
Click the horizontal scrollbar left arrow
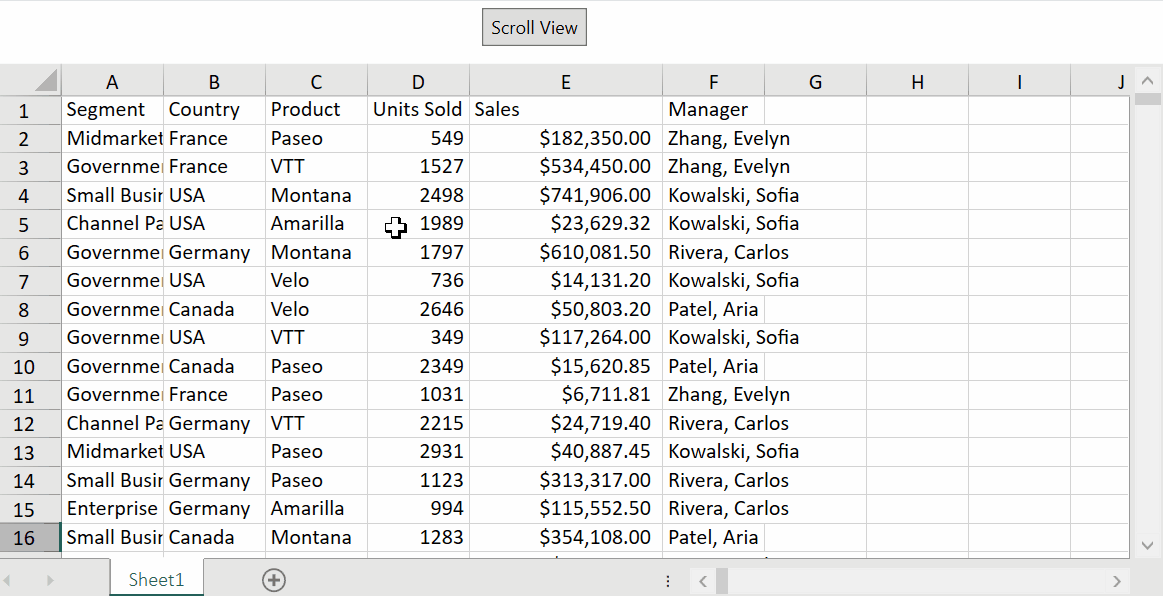tap(702, 580)
